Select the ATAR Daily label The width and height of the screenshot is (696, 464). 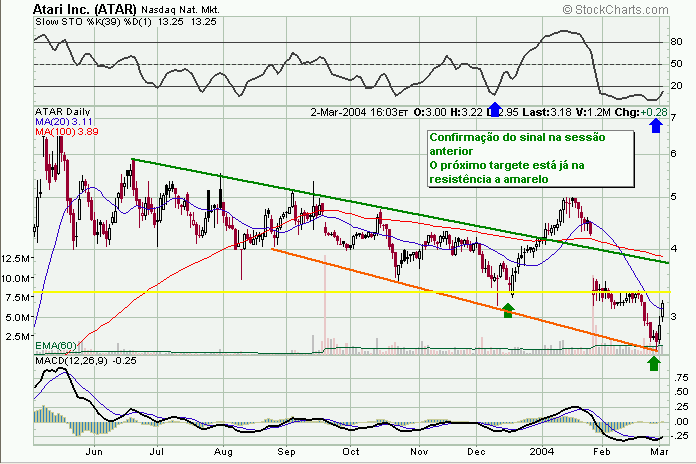point(62,112)
